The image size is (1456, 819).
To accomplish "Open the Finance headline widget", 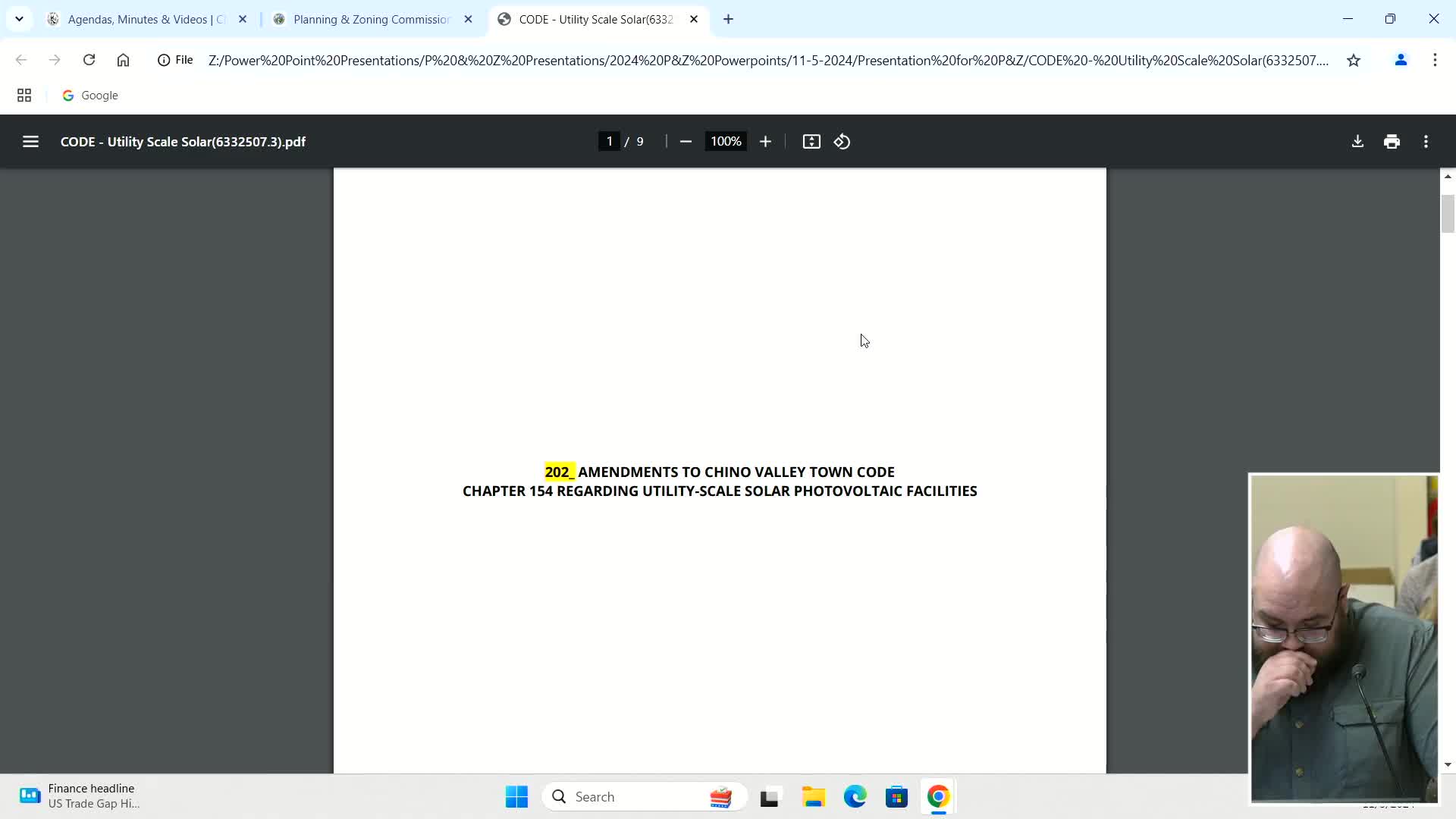I will pyautogui.click(x=80, y=796).
